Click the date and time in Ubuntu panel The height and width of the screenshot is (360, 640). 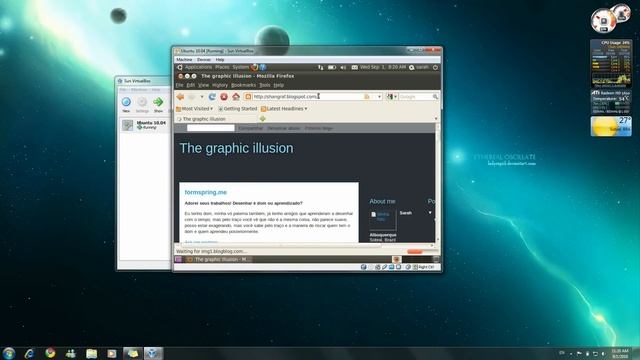[x=383, y=67]
